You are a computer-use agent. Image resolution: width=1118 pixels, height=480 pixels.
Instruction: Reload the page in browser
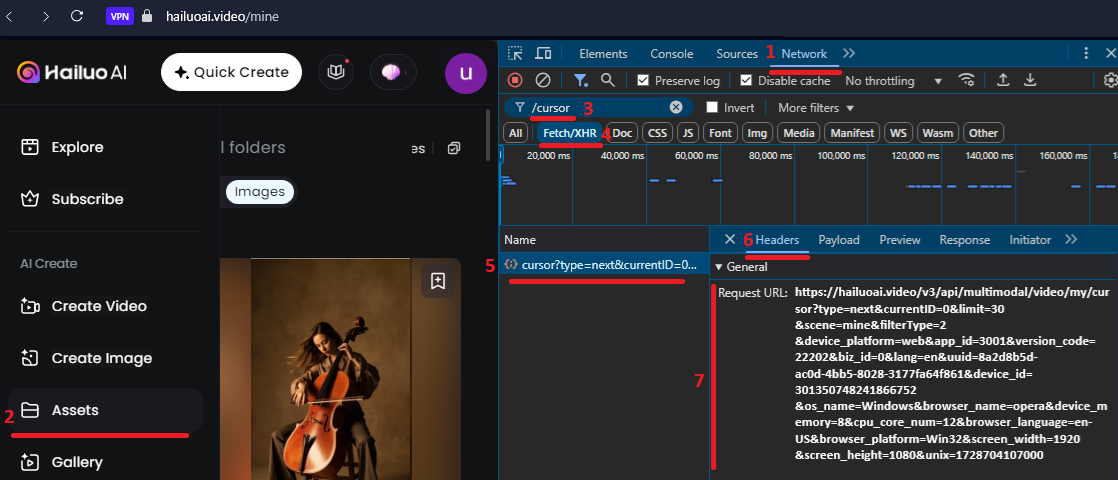click(x=77, y=16)
